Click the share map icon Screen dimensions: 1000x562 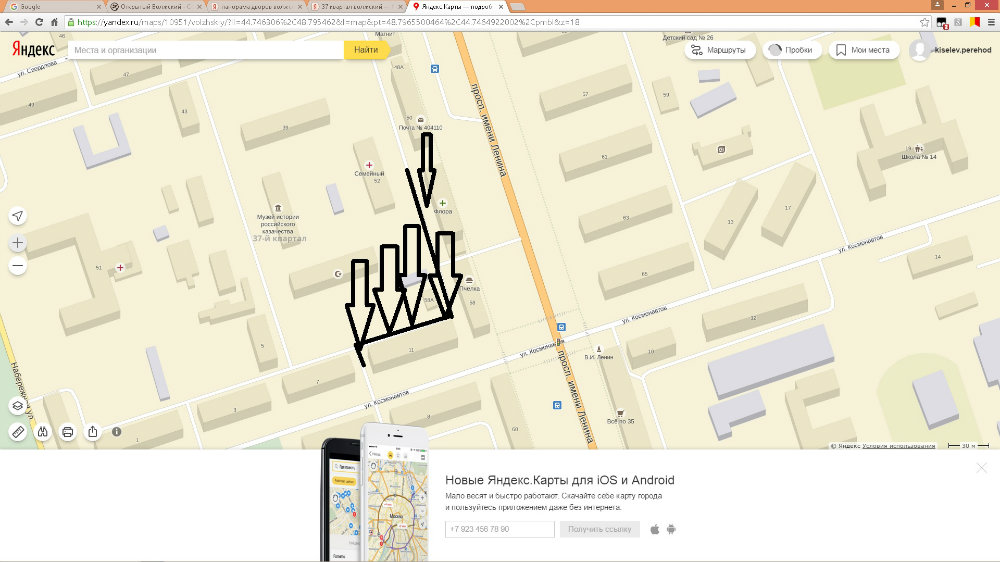coord(93,432)
